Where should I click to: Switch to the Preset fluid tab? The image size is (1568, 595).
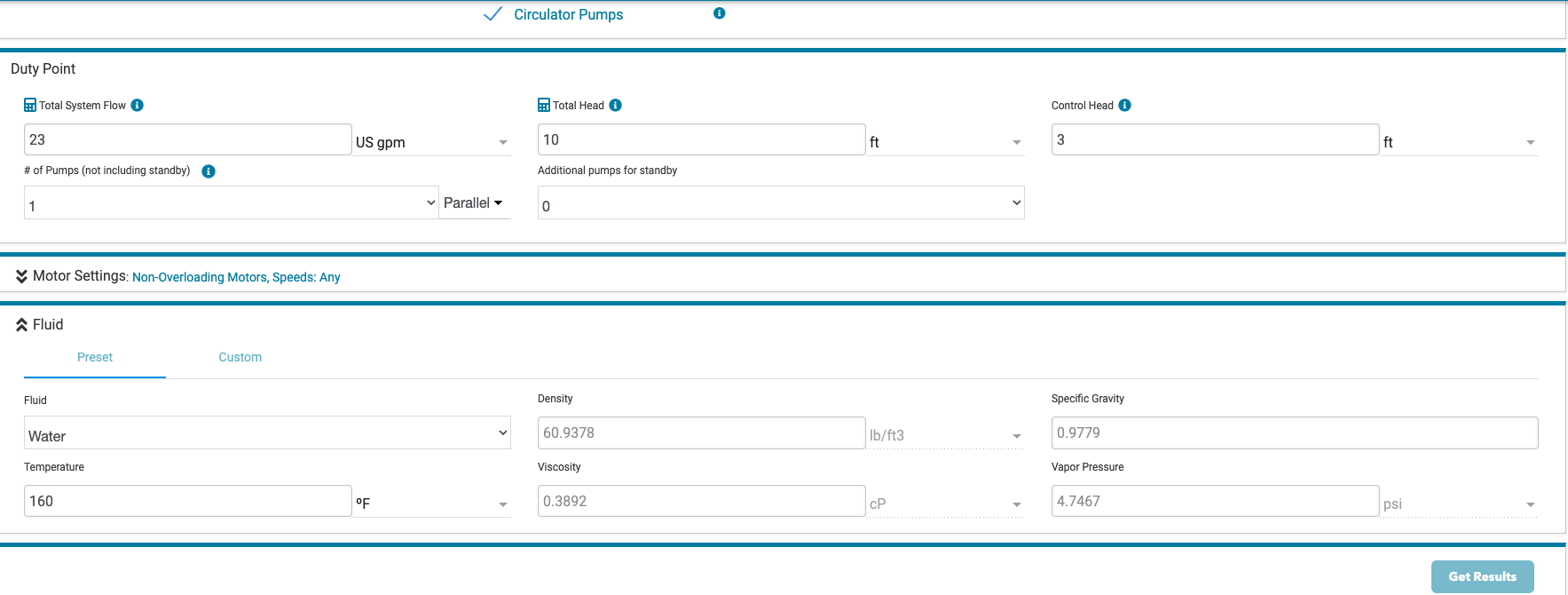point(95,358)
